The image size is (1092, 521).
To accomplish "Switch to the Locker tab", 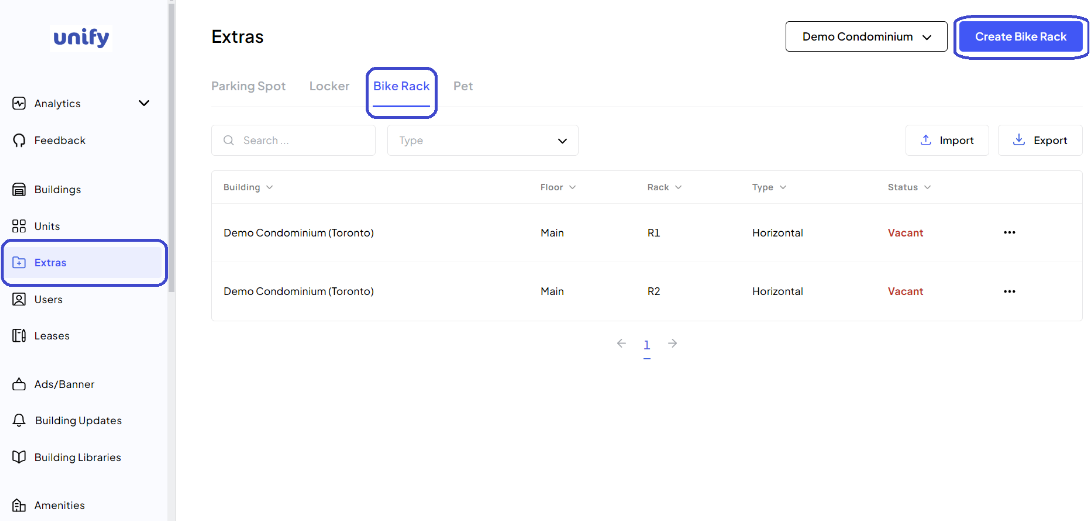I will [x=329, y=86].
